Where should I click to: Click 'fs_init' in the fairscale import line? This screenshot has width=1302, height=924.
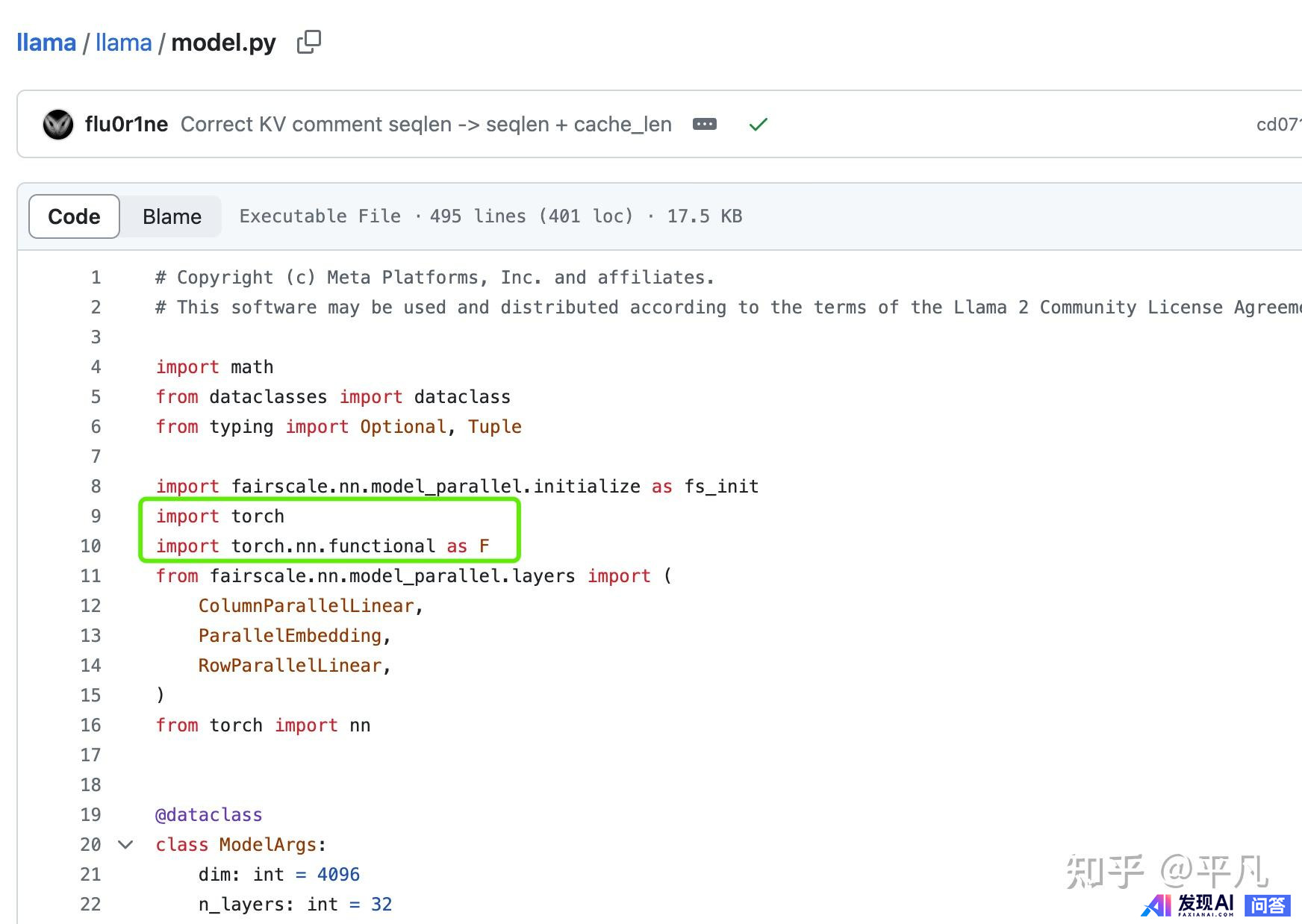coord(721,487)
